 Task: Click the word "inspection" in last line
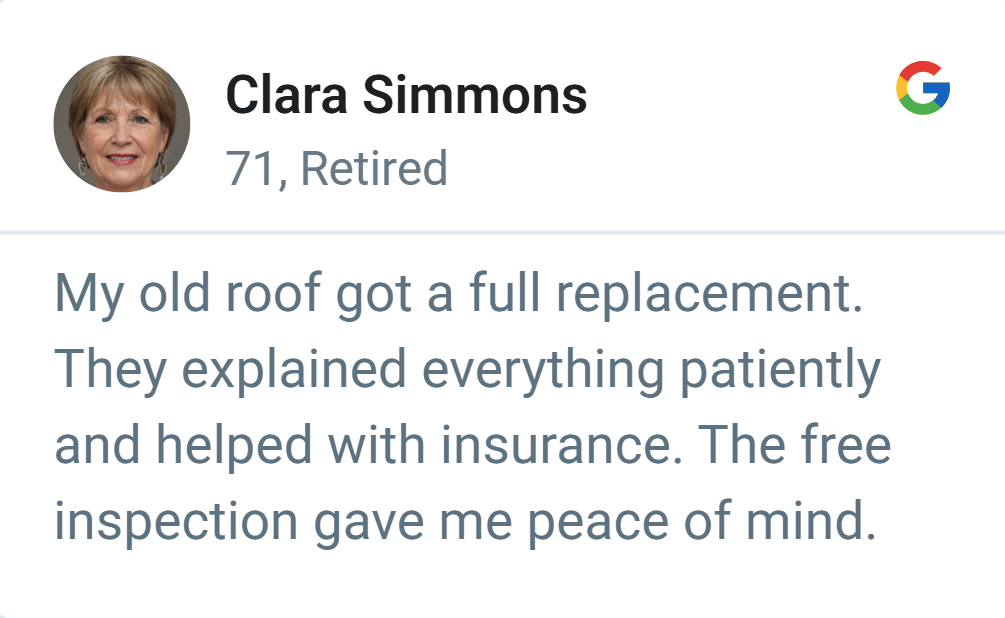click(x=175, y=521)
